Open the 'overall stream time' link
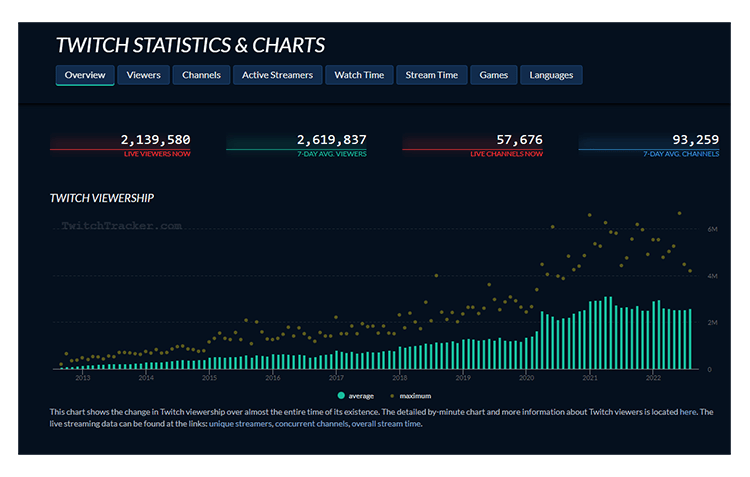 pos(386,424)
